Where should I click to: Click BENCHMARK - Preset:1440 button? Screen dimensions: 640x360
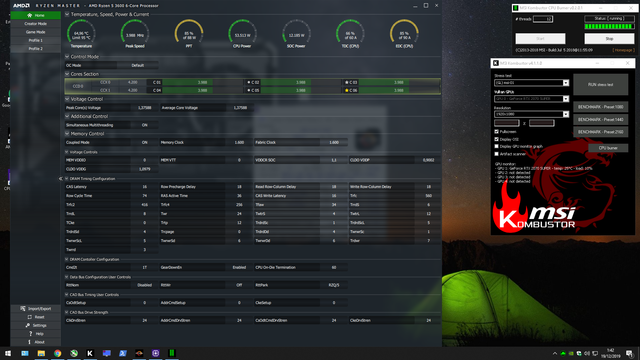tap(600, 120)
